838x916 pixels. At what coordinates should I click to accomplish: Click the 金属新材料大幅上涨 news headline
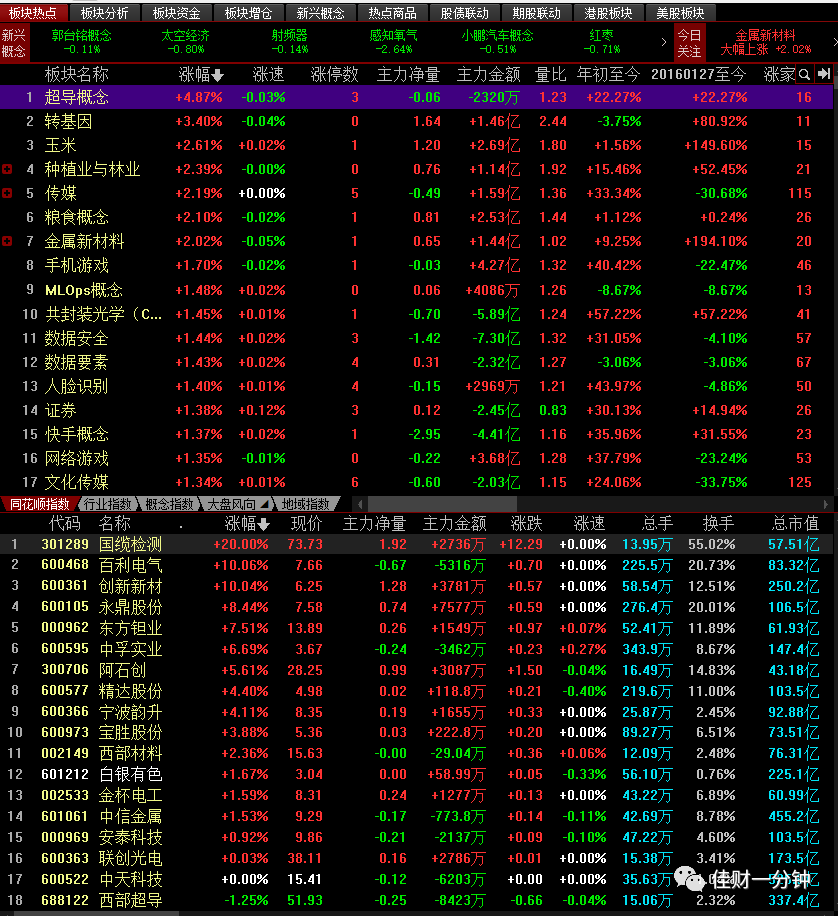point(766,42)
